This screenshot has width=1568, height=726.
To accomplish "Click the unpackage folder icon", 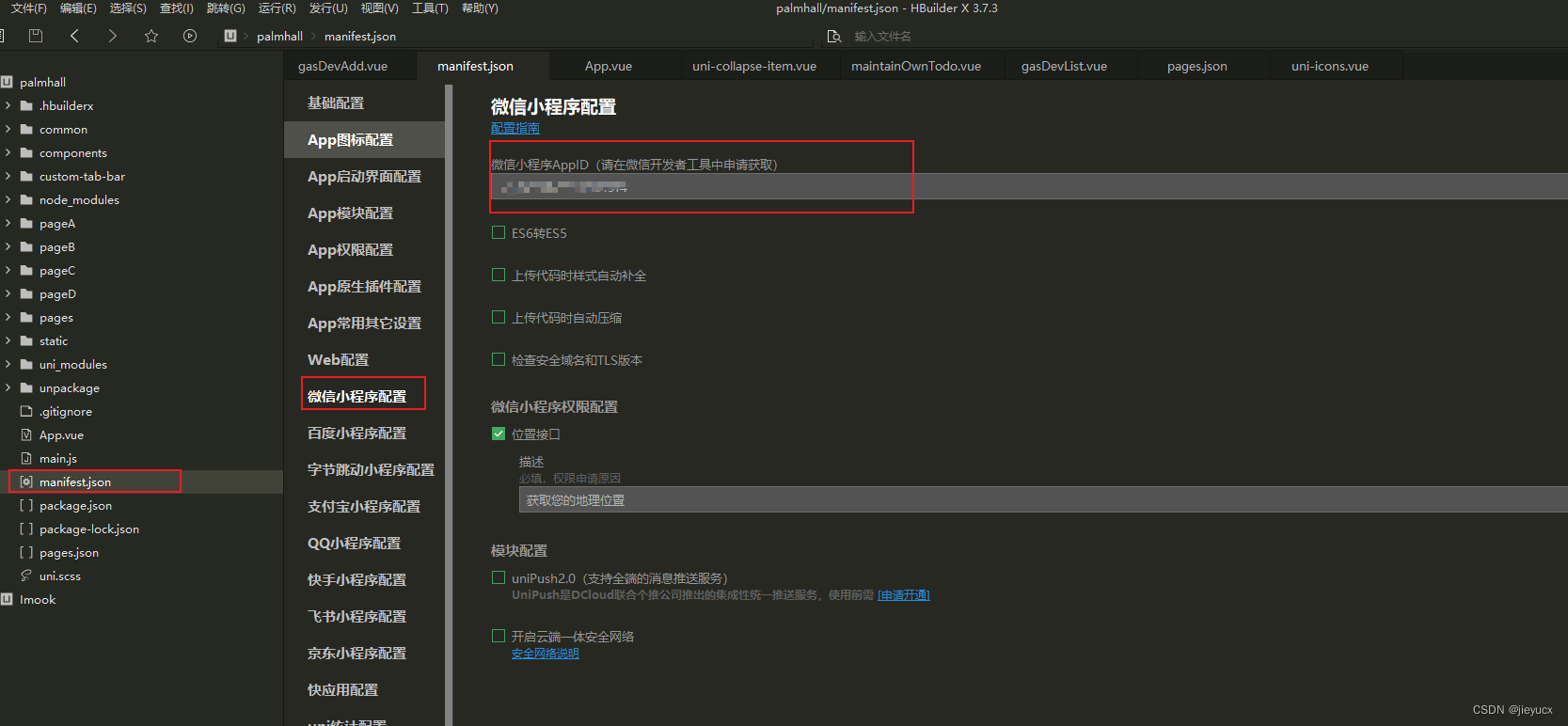I will click(x=26, y=387).
